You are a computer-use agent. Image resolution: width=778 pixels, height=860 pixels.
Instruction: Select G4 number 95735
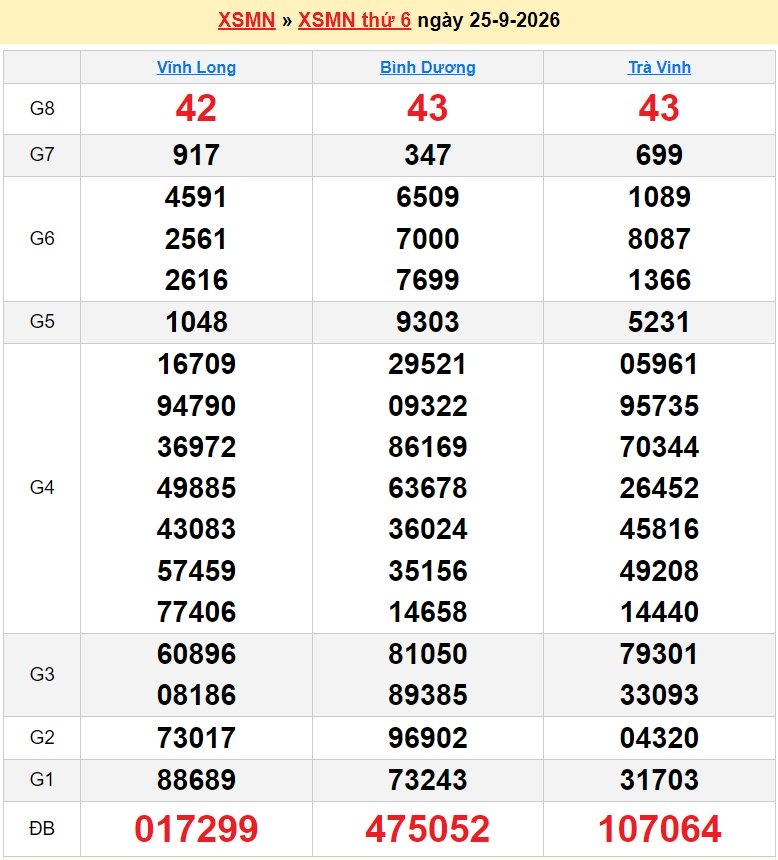click(659, 406)
